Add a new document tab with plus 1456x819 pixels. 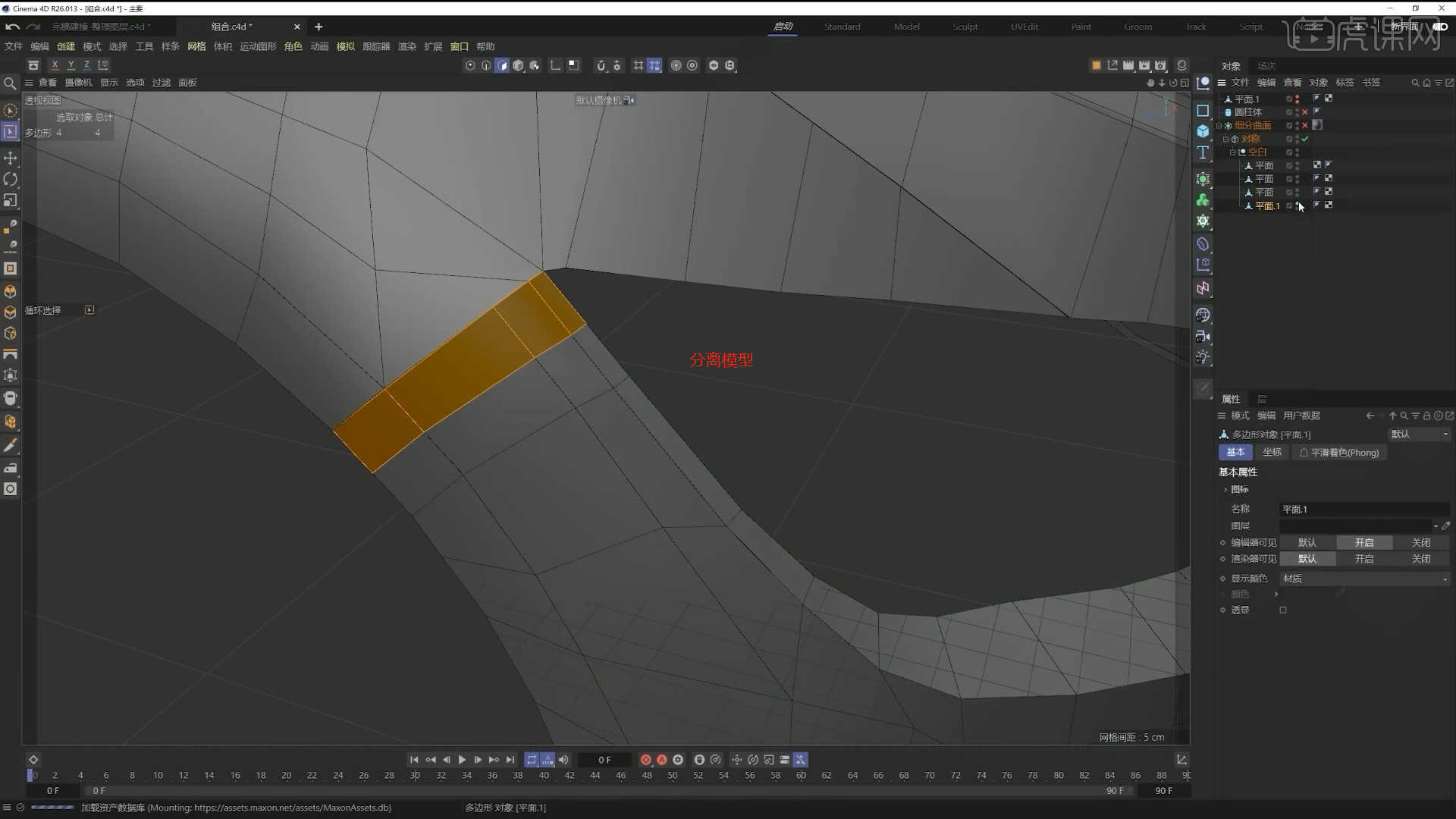(x=318, y=27)
